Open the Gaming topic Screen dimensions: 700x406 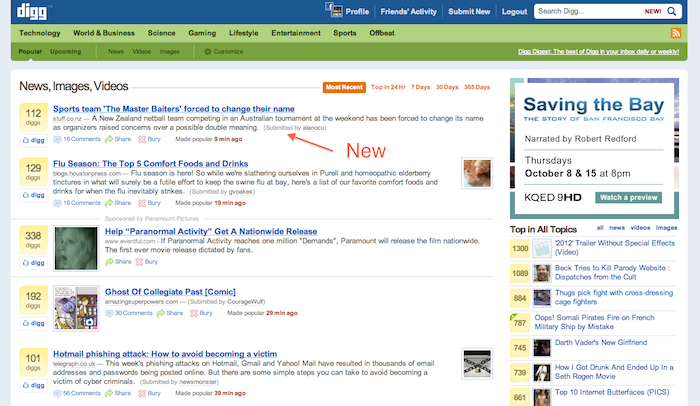coord(202,33)
